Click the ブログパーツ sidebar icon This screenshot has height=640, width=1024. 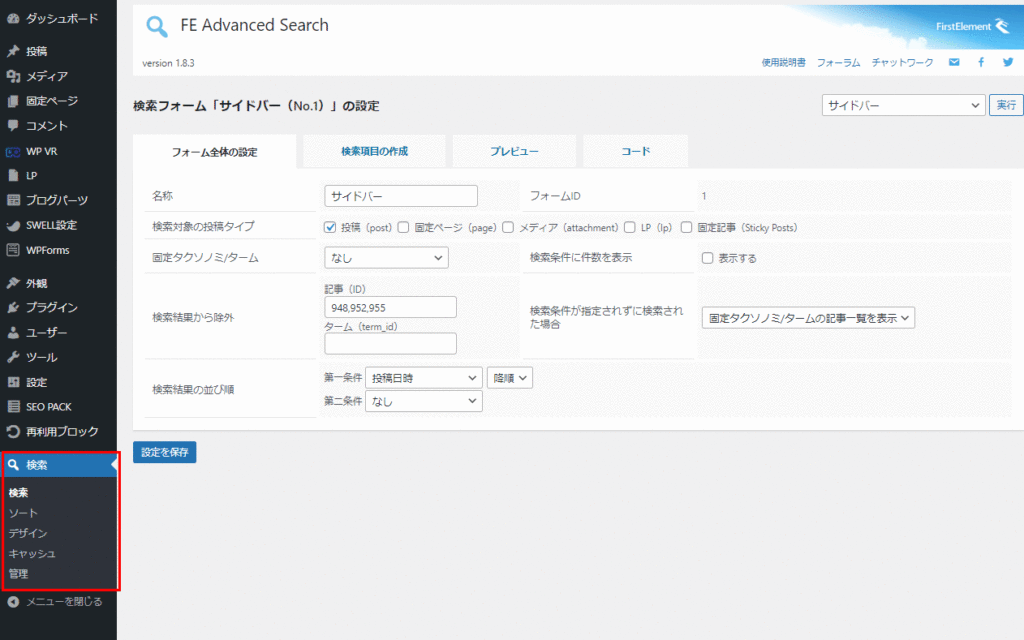[13, 200]
